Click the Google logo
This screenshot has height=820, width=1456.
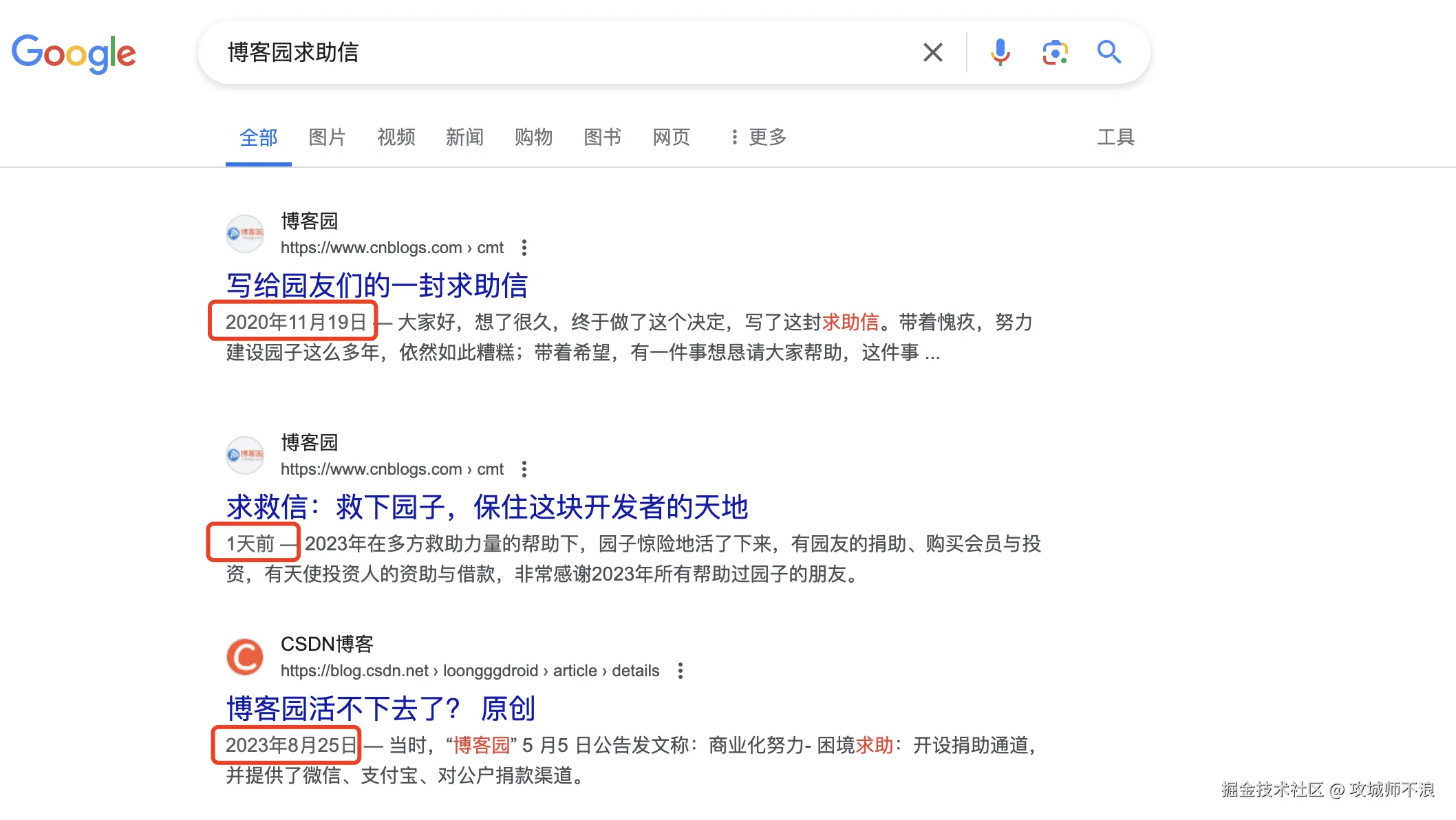[x=74, y=53]
